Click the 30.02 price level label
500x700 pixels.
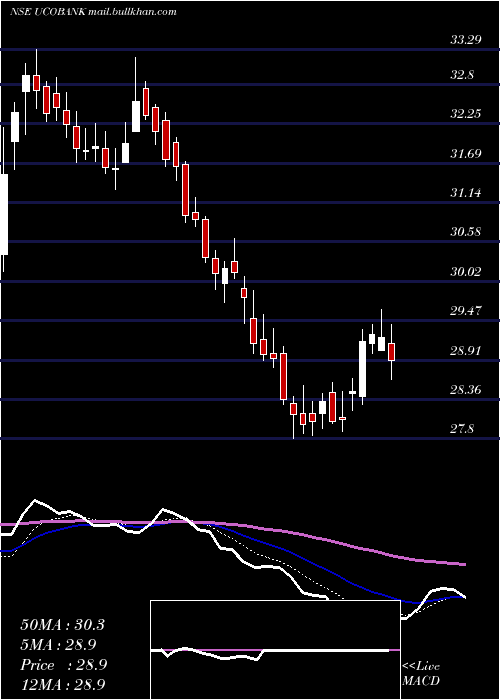click(x=466, y=271)
